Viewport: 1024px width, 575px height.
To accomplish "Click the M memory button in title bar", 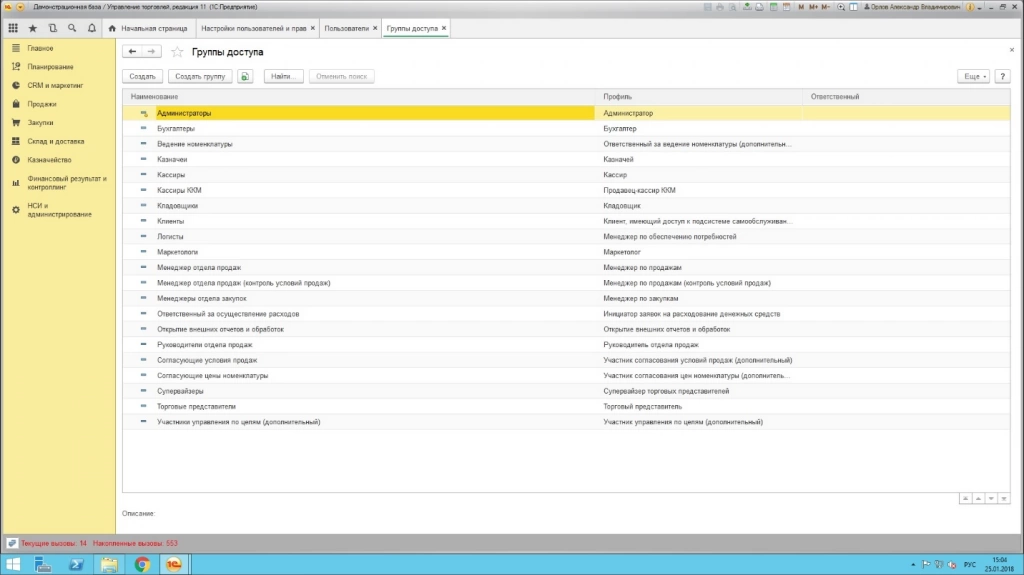I will [801, 7].
